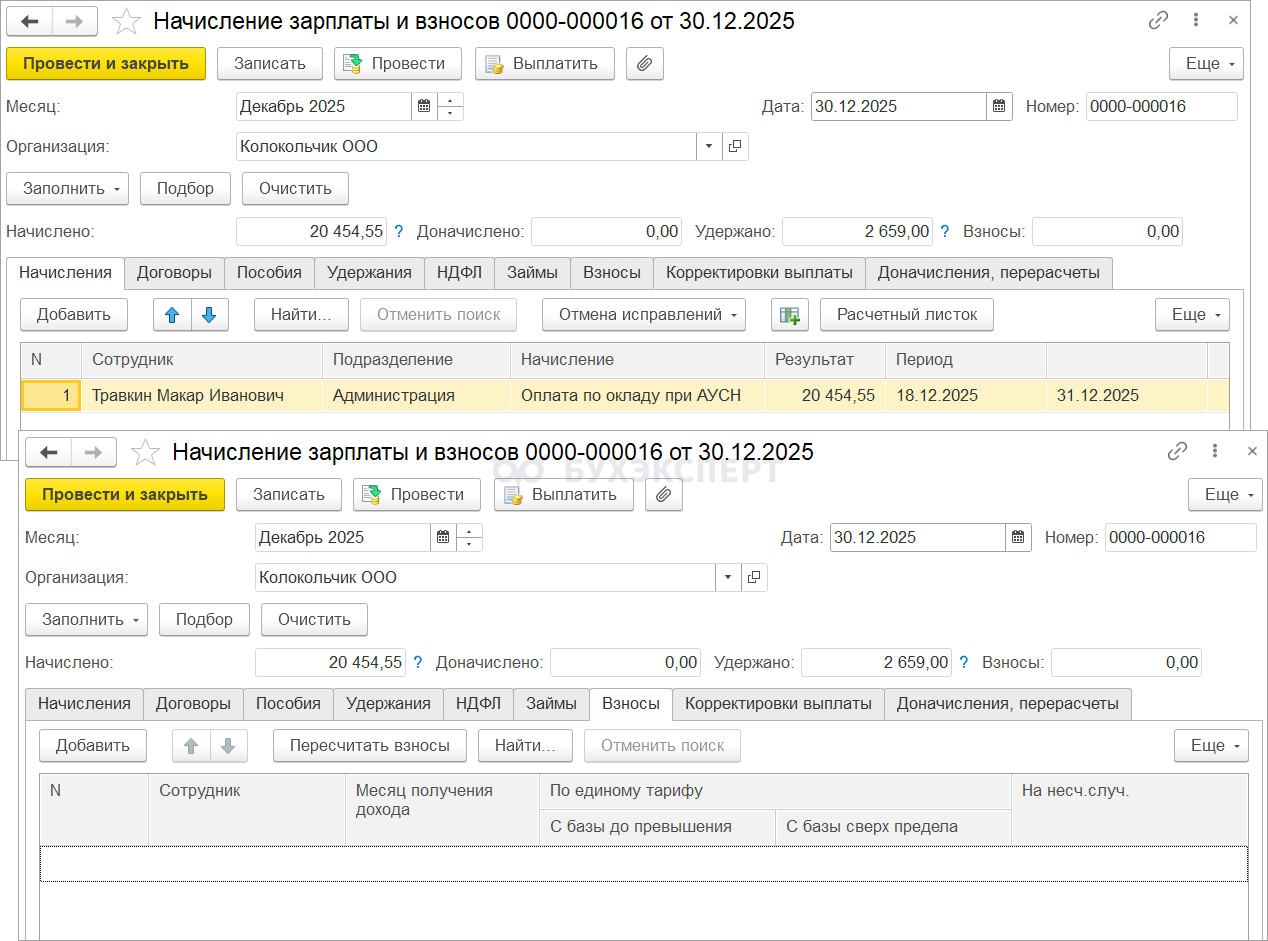1268x941 pixels.
Task: Click the Выплатить button in the front window
Action: tap(563, 494)
